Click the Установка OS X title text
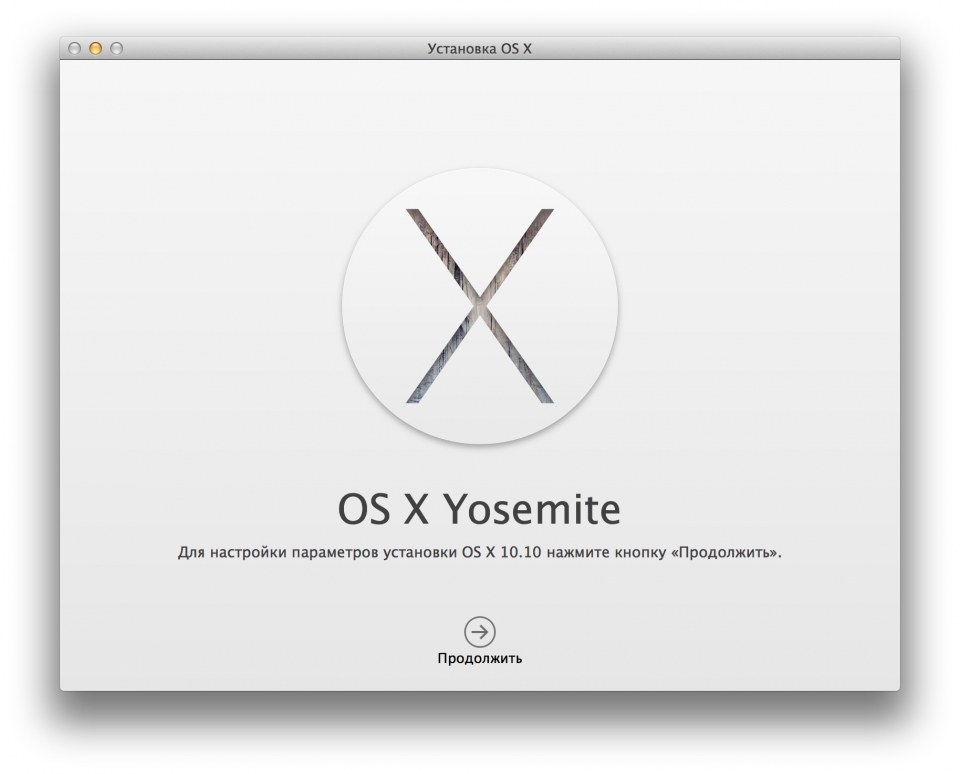 click(x=479, y=48)
